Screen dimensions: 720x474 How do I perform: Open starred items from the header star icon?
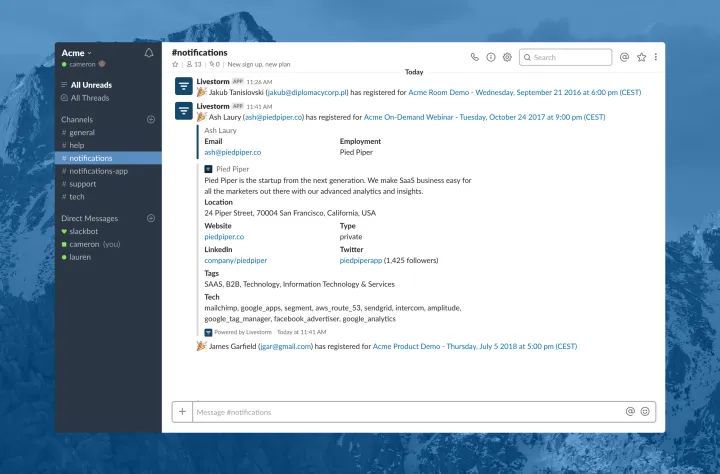point(641,57)
